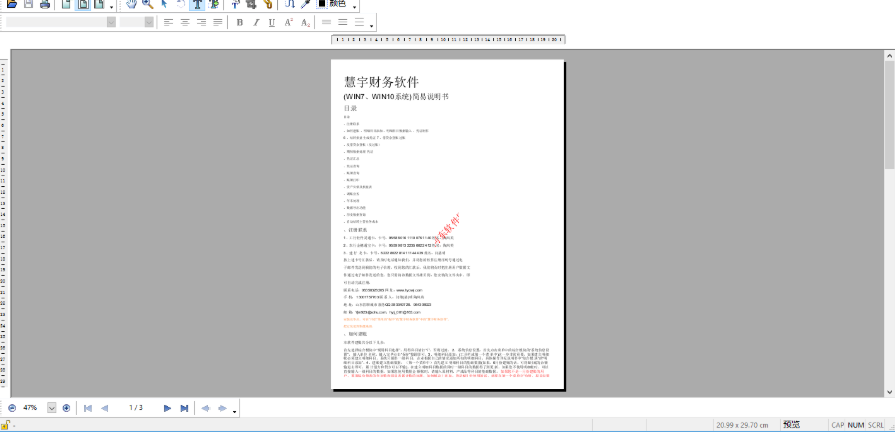Center align text
895x434 pixels.
click(185, 22)
